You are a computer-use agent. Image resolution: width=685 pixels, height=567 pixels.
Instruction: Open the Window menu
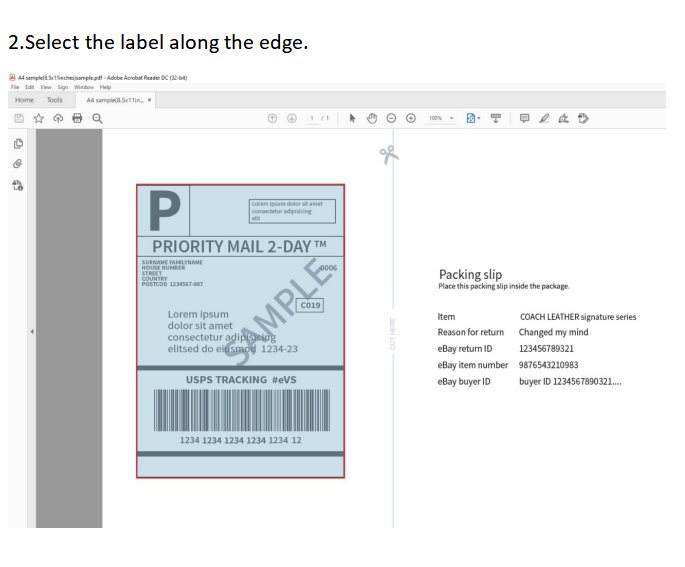pos(84,87)
